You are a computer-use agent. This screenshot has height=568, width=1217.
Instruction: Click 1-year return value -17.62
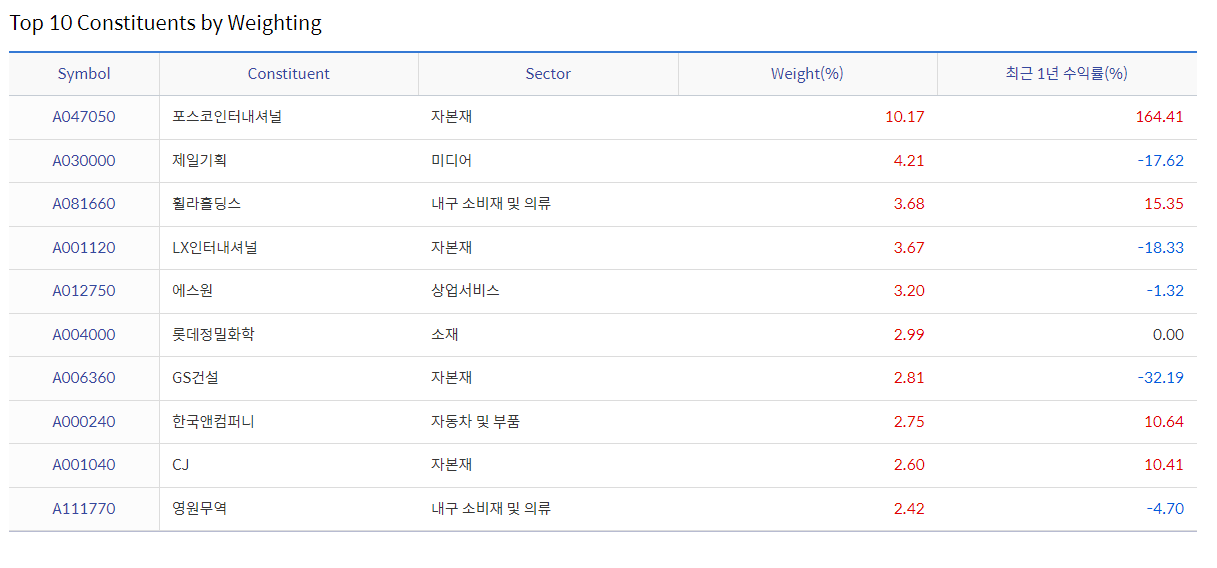pyautogui.click(x=1161, y=160)
